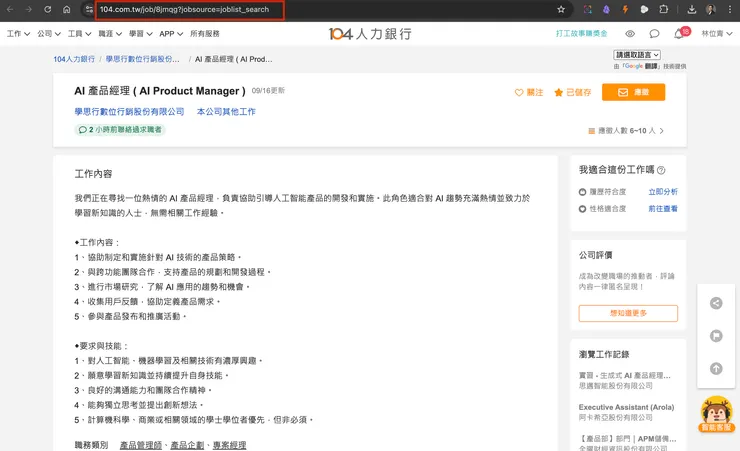Click the site info icon in address bar
The height and width of the screenshot is (451, 740).
pos(89,9)
